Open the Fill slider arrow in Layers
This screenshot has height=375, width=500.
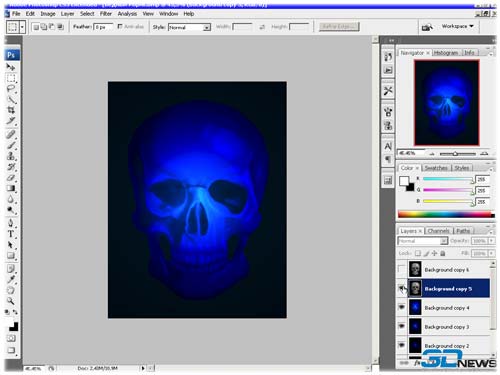coord(491,253)
